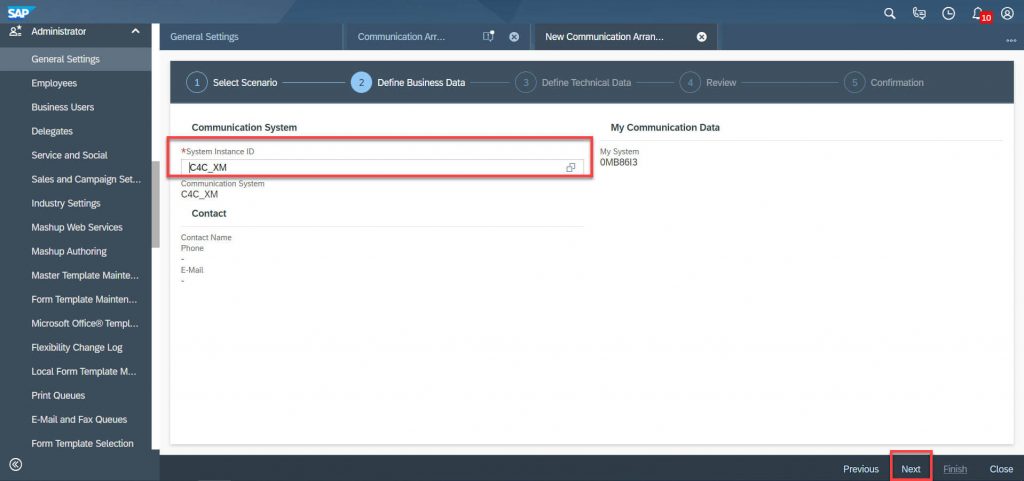
Task: Click the E-Mail label
Action: click(192, 270)
